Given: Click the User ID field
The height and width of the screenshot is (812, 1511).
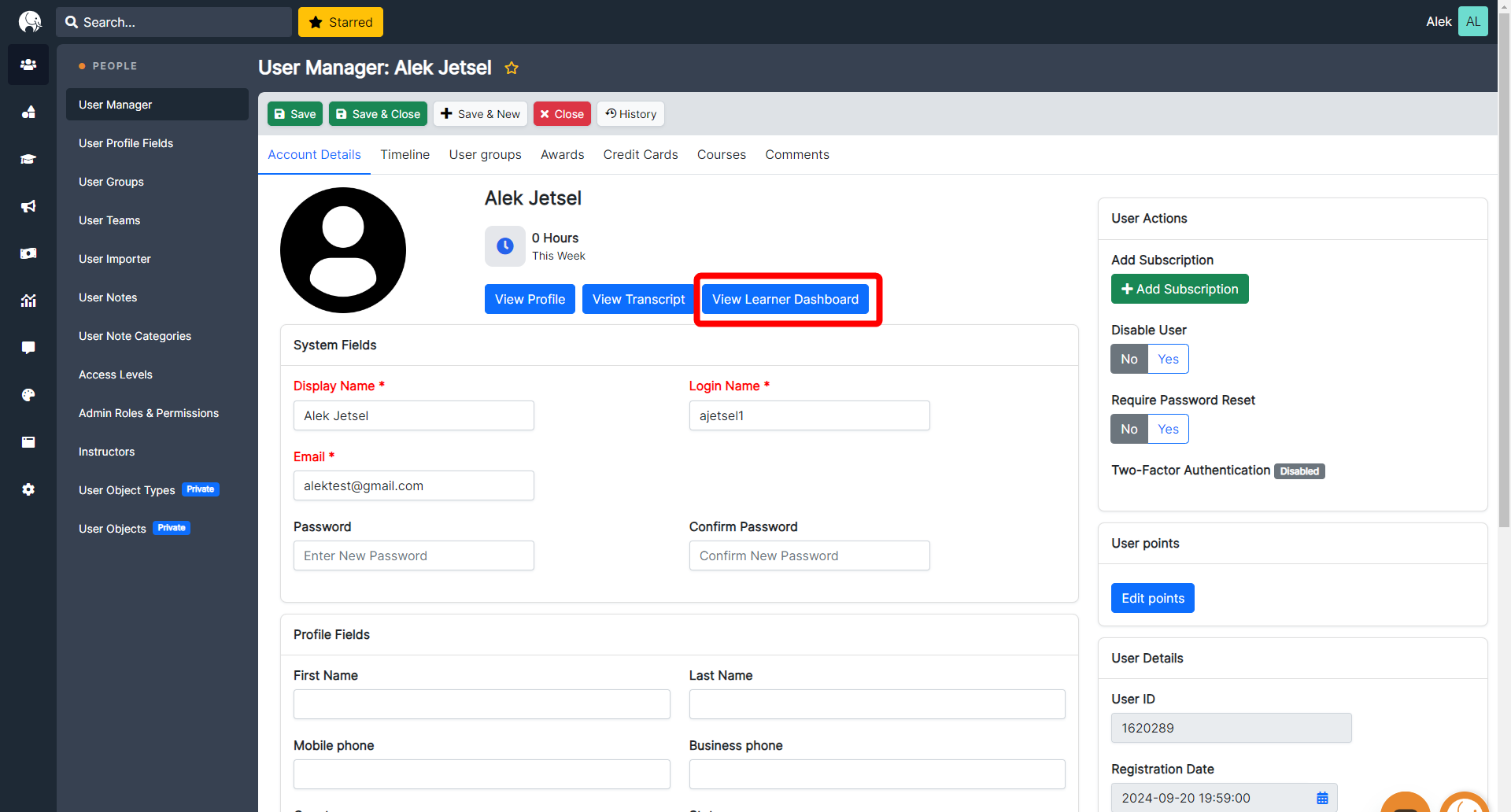Looking at the screenshot, I should coord(1232,728).
